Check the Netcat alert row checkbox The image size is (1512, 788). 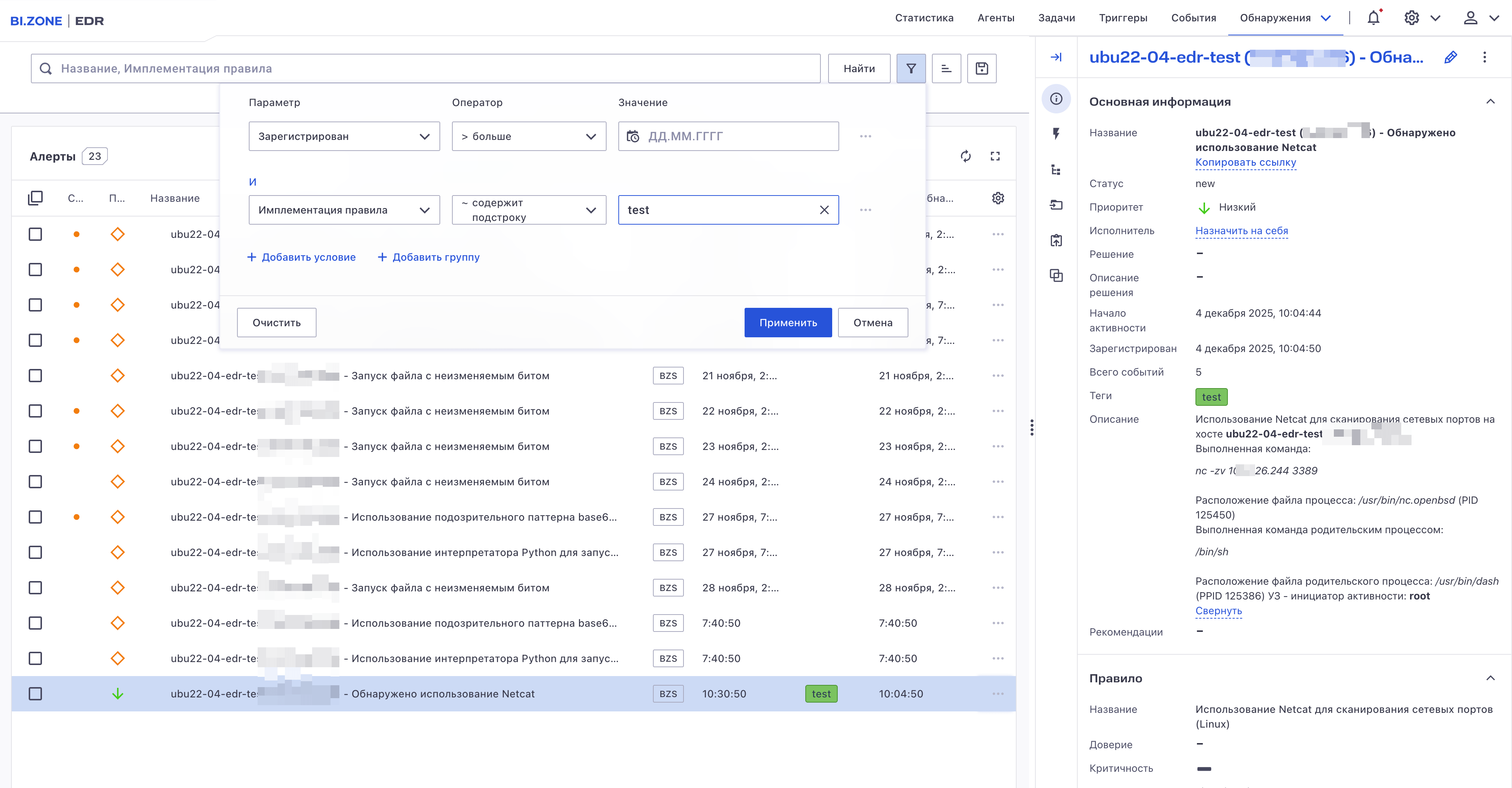(35, 693)
